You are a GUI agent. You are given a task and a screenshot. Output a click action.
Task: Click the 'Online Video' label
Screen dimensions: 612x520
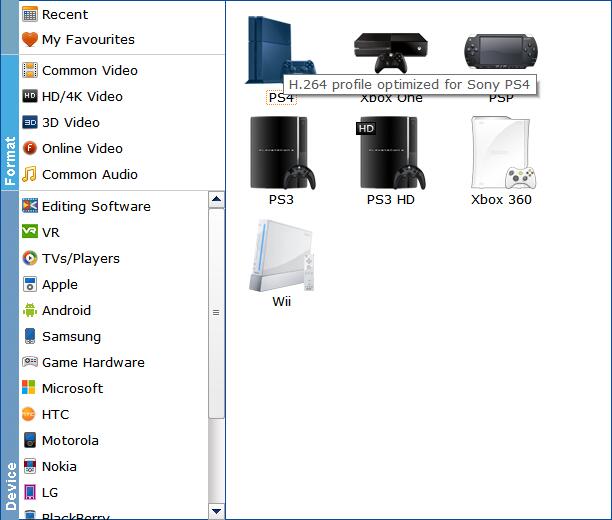[x=82, y=148]
